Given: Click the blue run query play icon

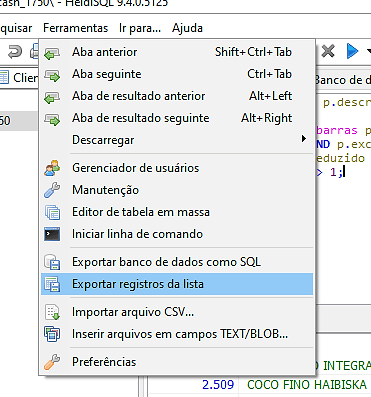Looking at the screenshot, I should point(352,51).
